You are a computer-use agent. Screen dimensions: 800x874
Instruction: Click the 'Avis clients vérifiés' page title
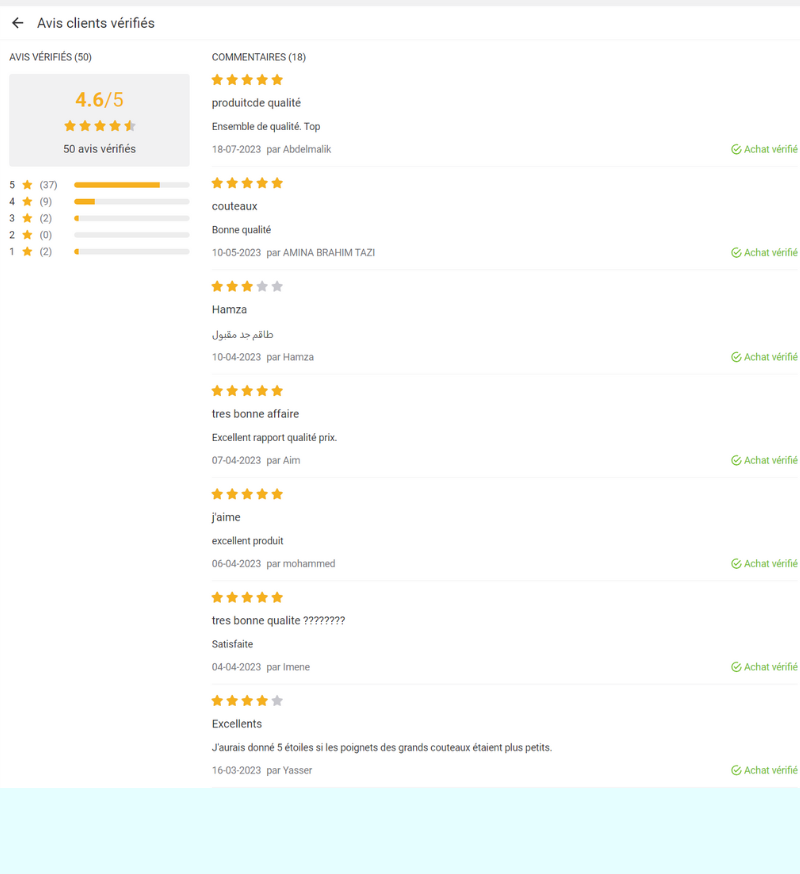(96, 23)
